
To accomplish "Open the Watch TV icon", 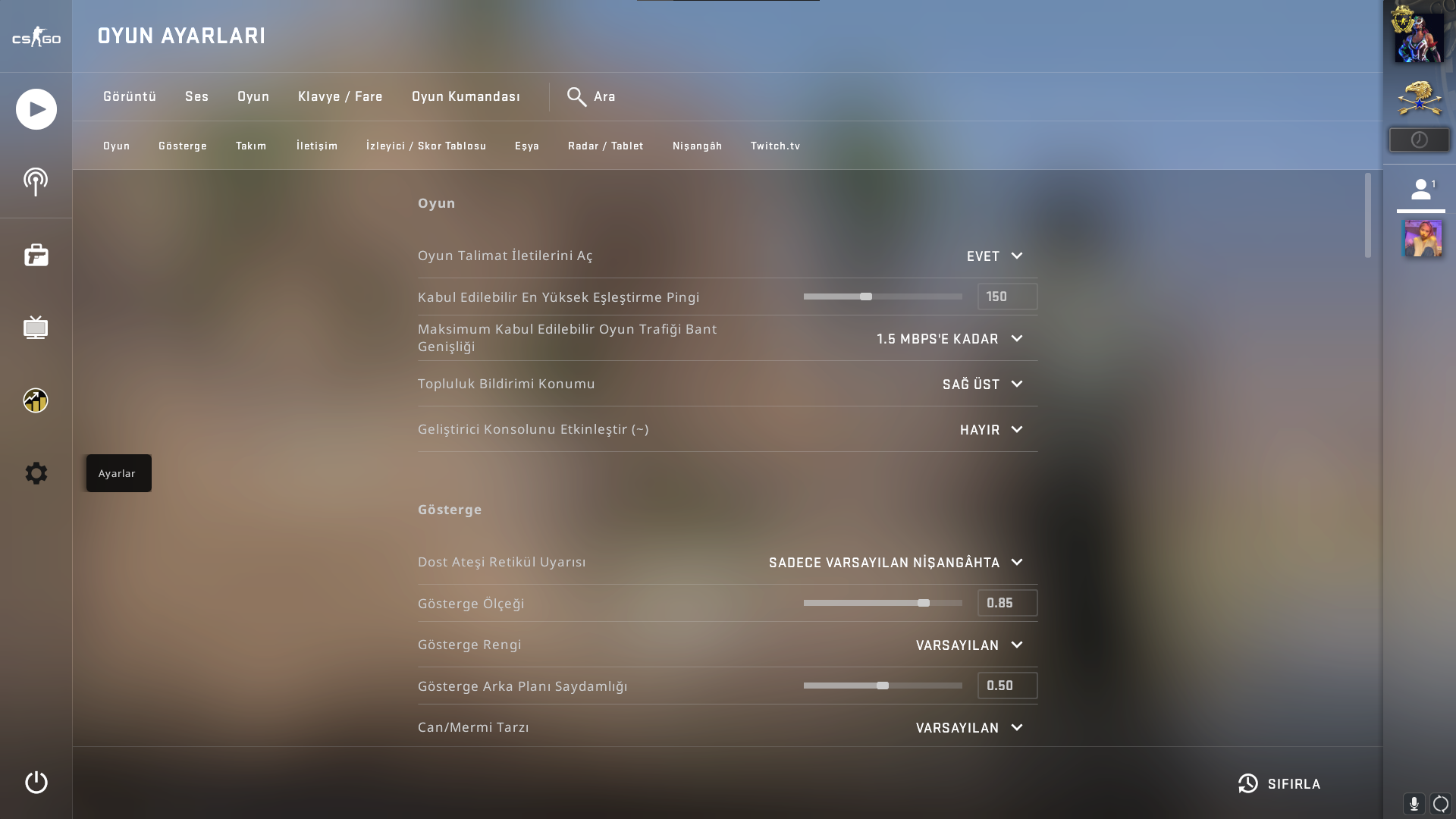I will point(36,328).
